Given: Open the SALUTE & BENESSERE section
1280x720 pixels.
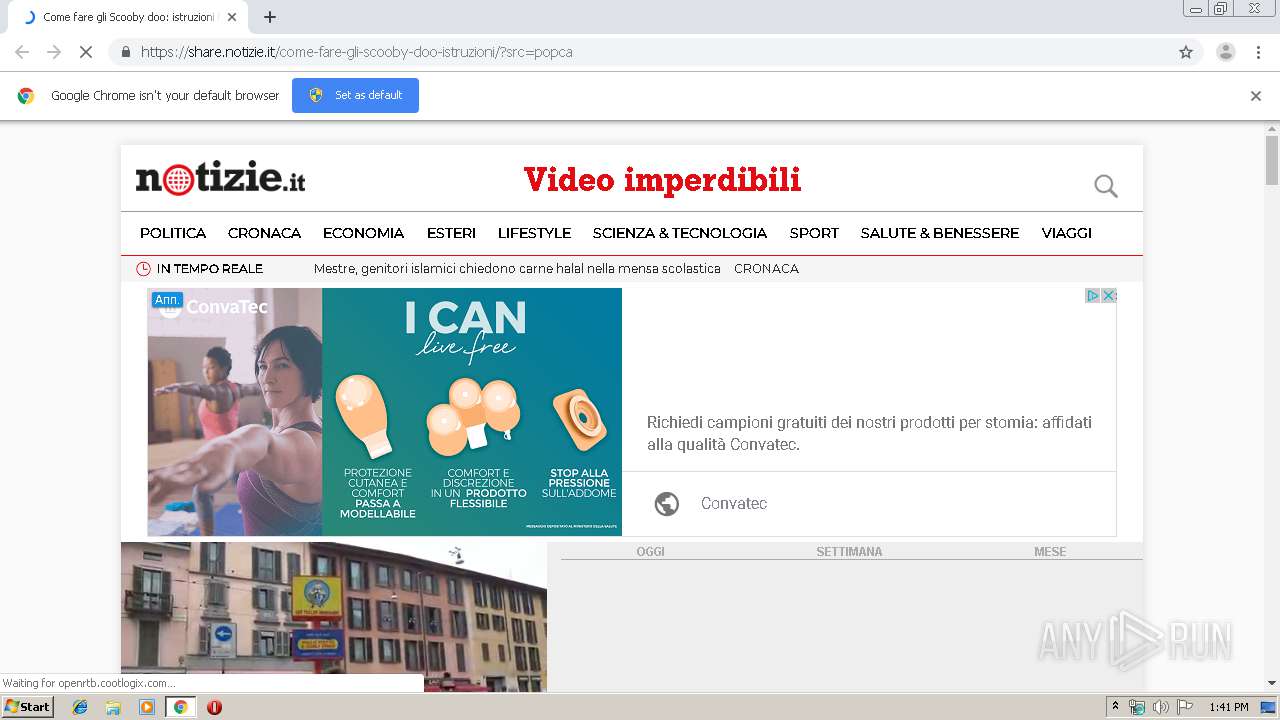Looking at the screenshot, I should coord(940,233).
